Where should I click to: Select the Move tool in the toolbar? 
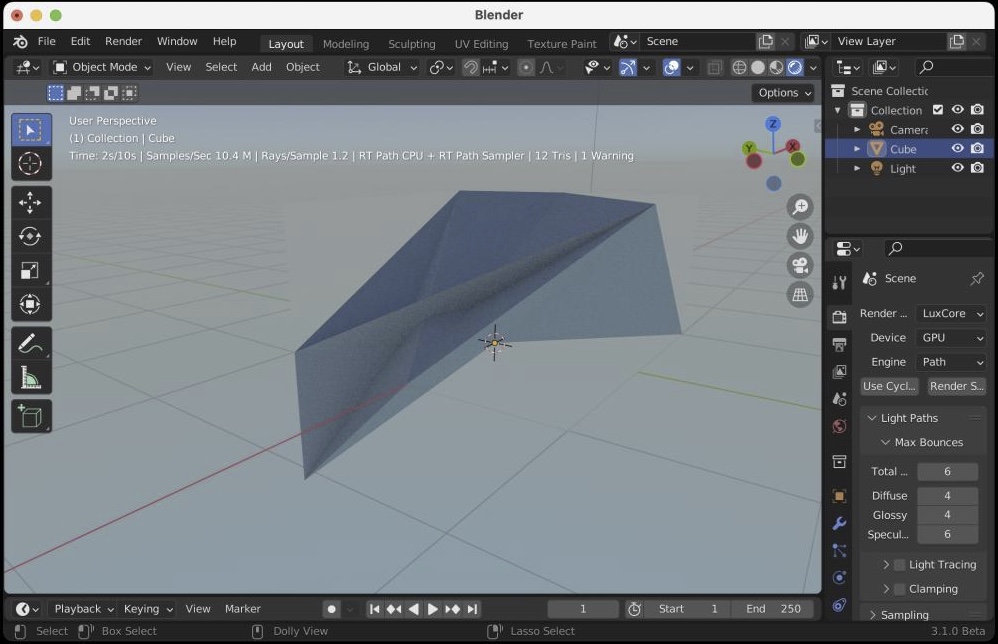31,203
